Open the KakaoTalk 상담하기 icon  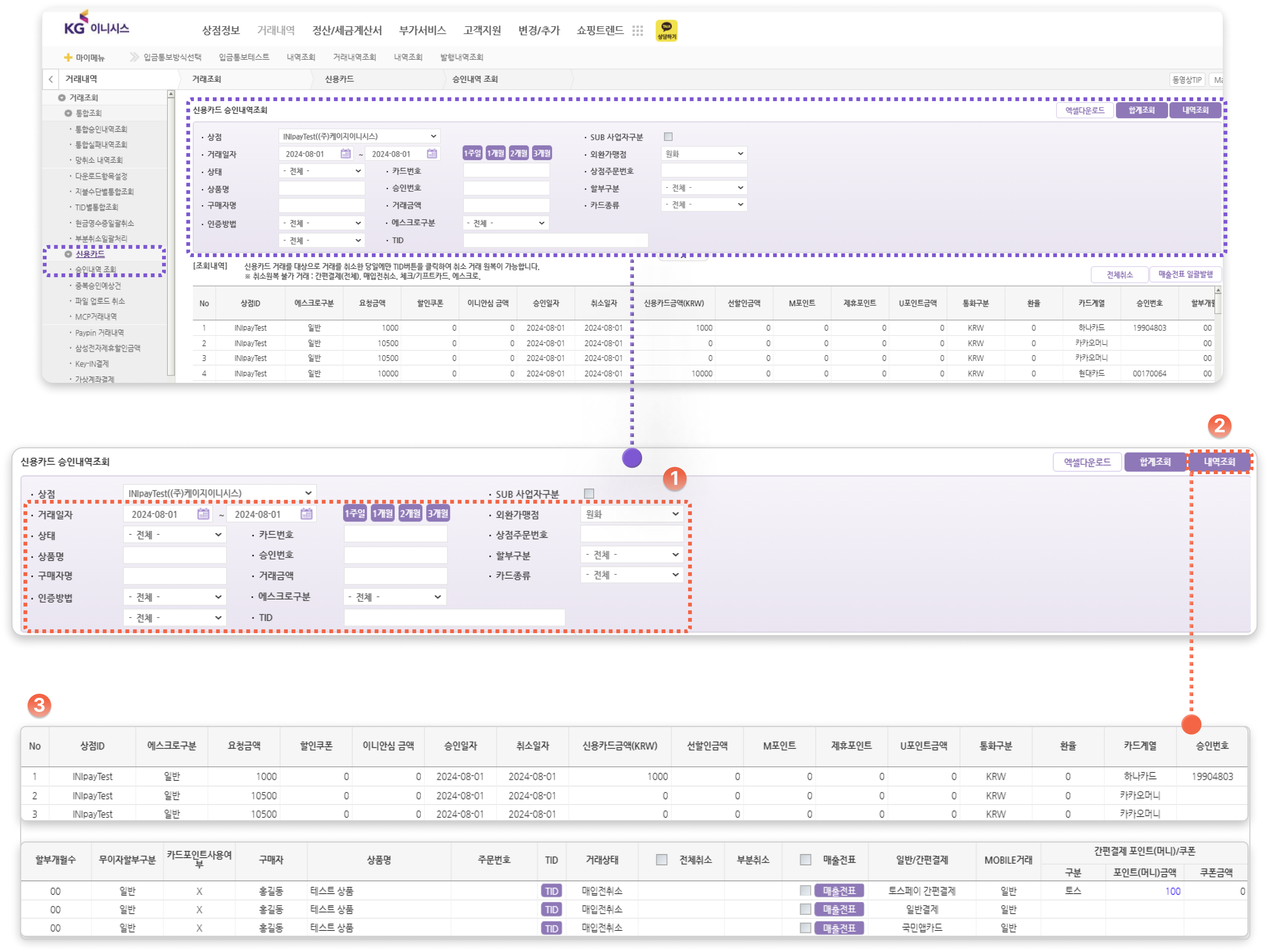(x=666, y=30)
